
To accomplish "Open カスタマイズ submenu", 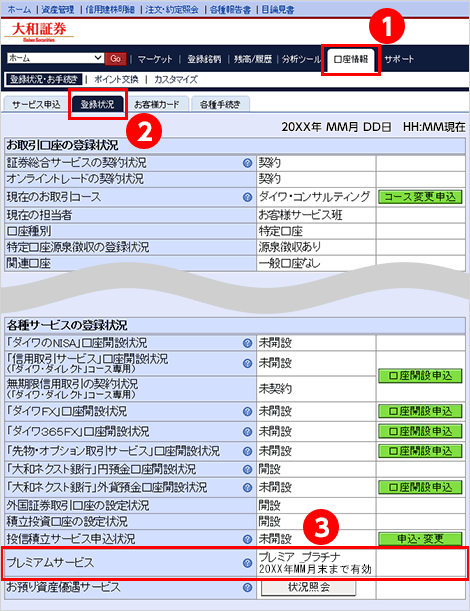I will click(176, 79).
